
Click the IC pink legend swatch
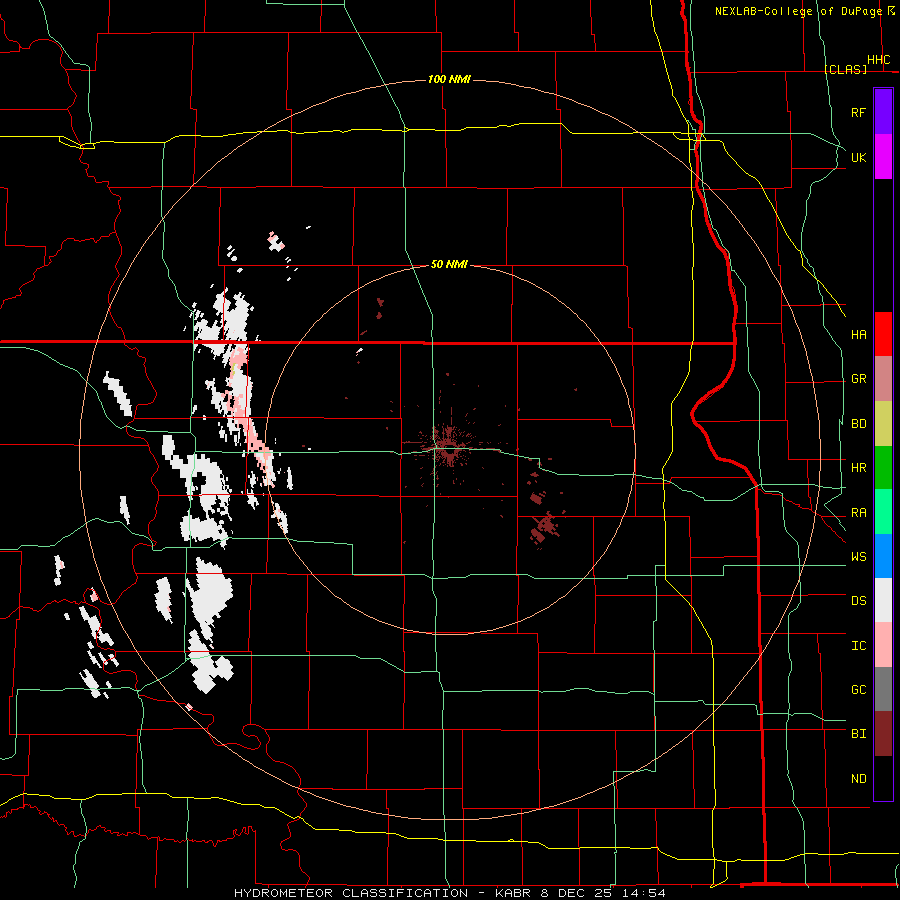pyautogui.click(x=883, y=645)
